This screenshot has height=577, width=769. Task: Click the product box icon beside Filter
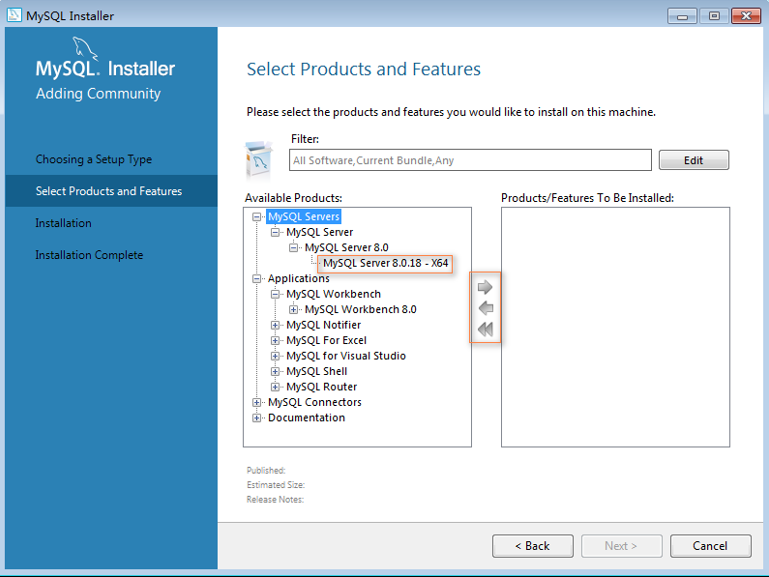pos(258,159)
